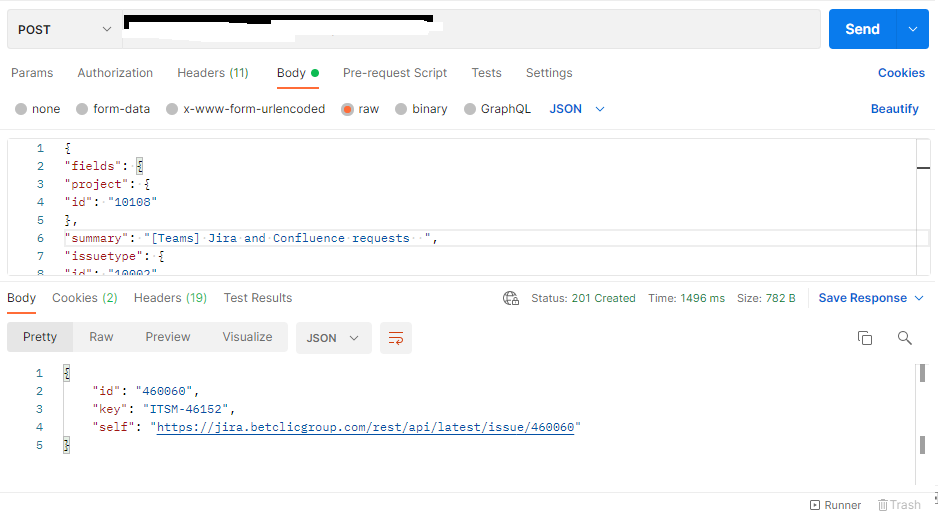
Task: Select the response Body tab
Action: [22, 298]
